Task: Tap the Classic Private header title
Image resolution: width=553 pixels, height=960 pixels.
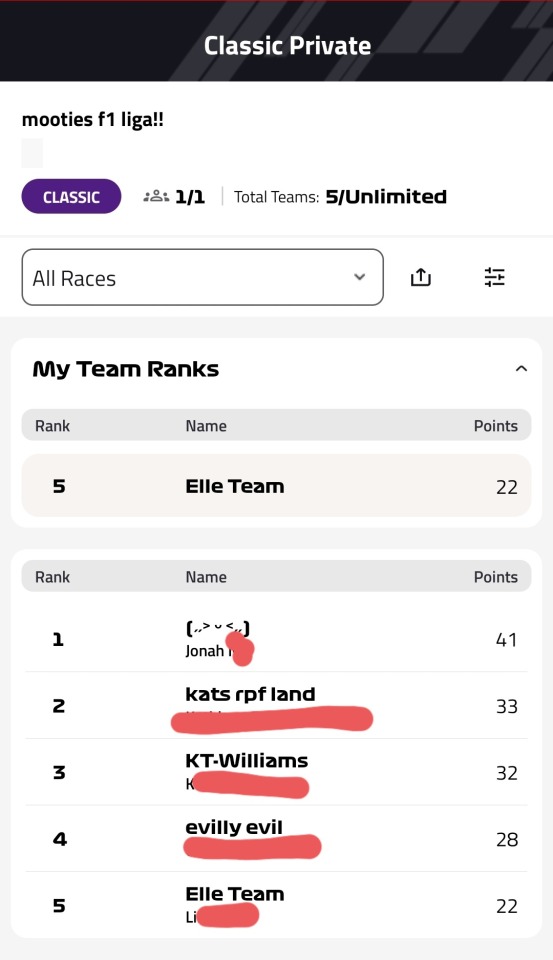Action: (287, 45)
